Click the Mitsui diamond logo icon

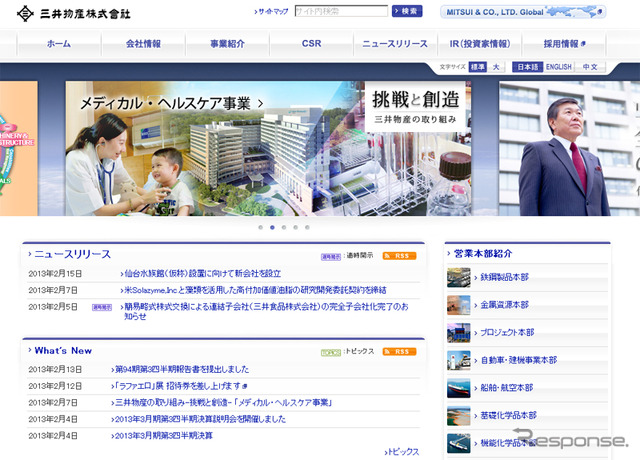coord(25,13)
